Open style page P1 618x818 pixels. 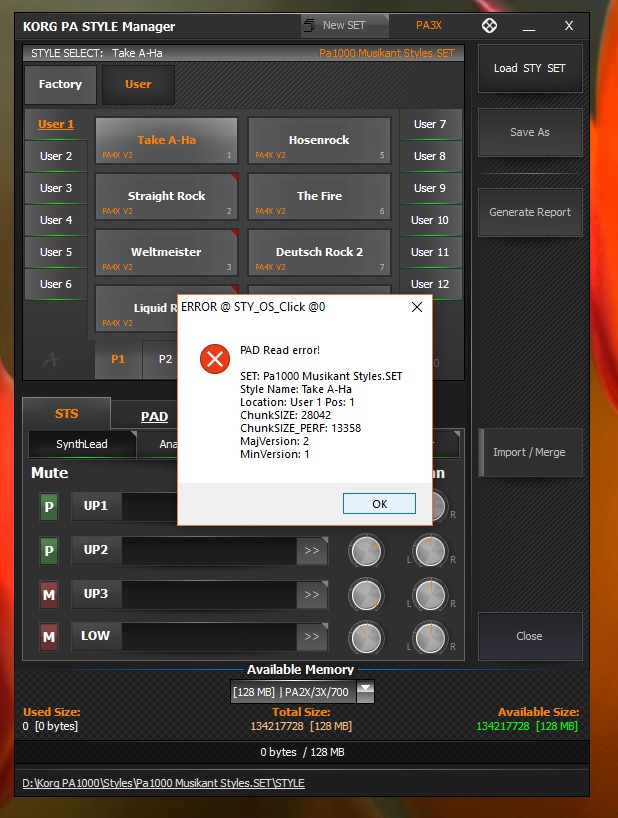pos(118,359)
